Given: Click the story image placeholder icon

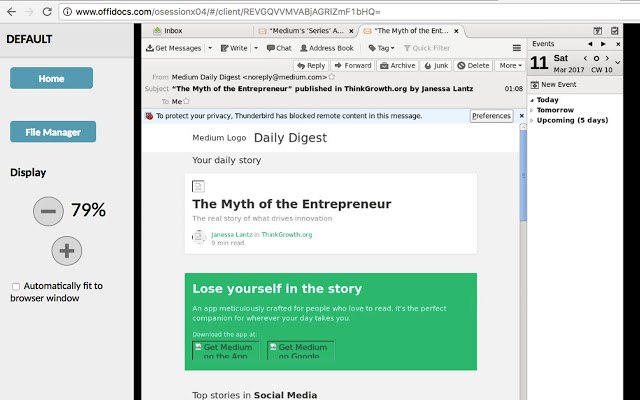Looking at the screenshot, I should [198, 187].
